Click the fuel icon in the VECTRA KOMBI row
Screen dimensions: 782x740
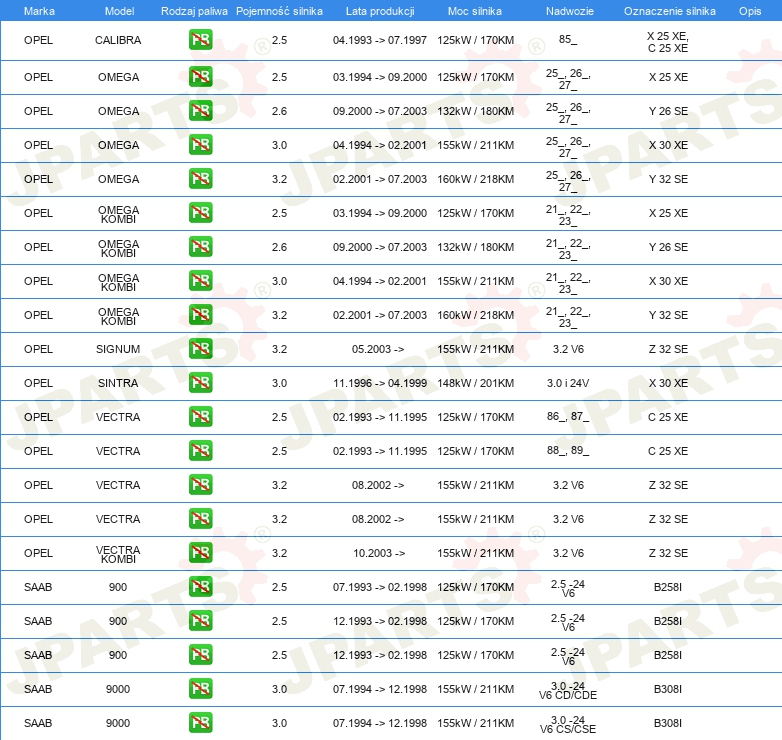point(200,552)
